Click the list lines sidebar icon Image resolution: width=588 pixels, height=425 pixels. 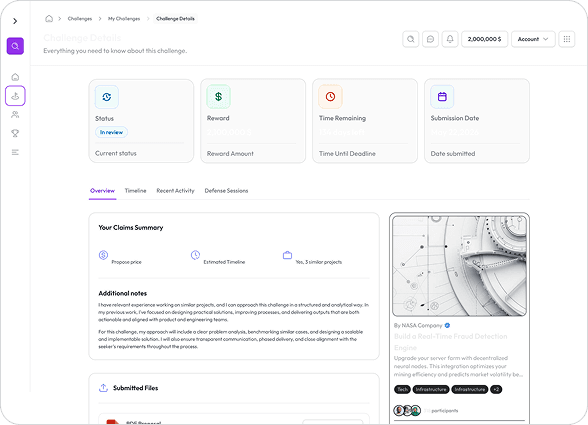pyautogui.click(x=15, y=152)
